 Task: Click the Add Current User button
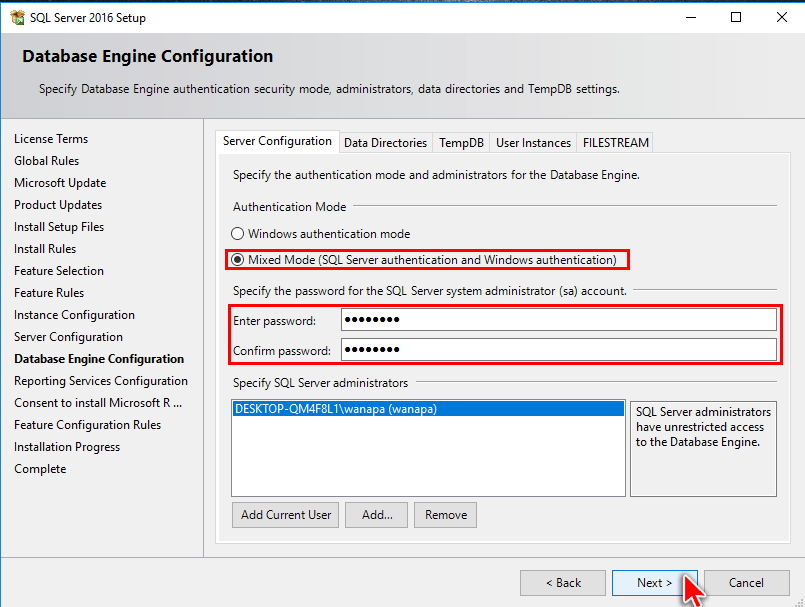point(286,515)
